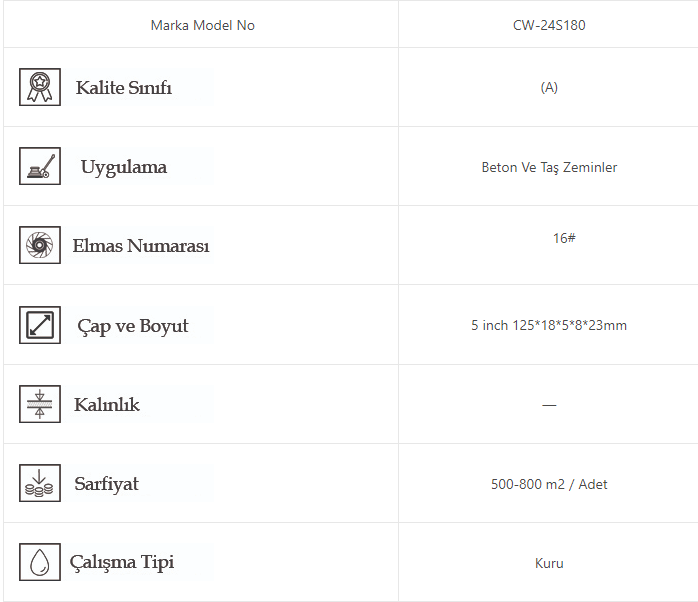Click the Uygulama label

click(124, 167)
